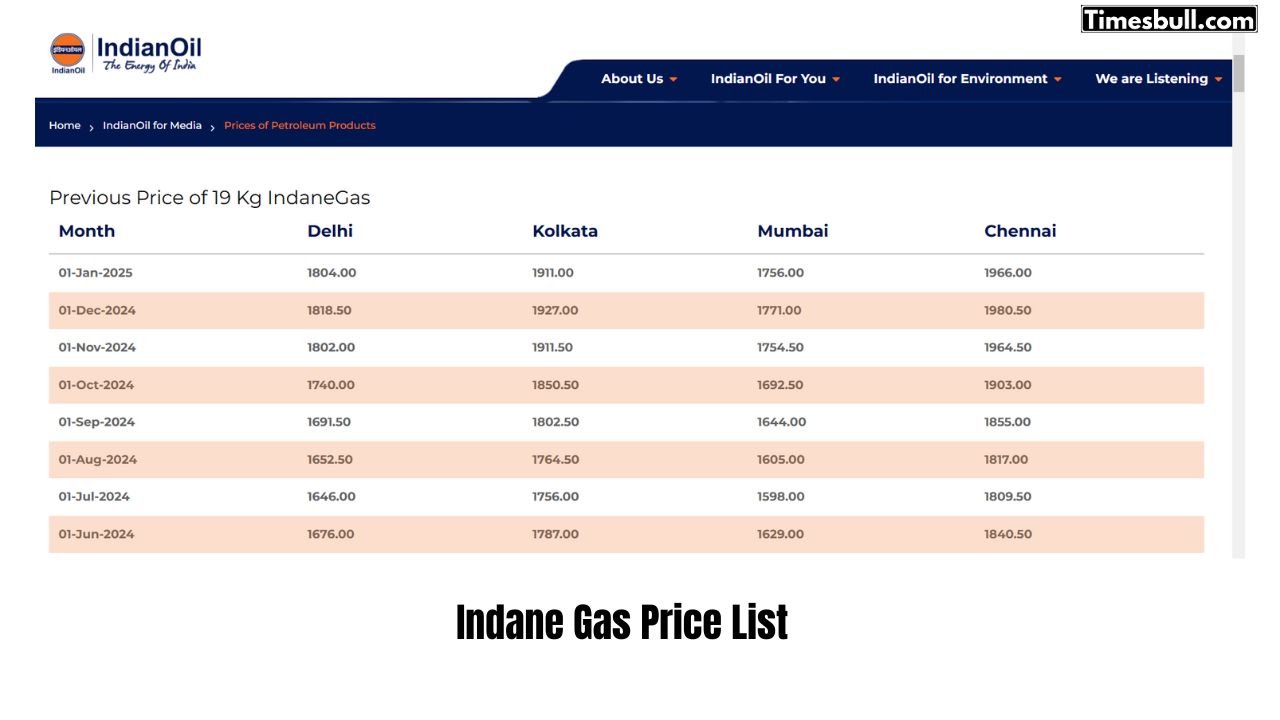
Task: Click the Month column header
Action: 87,231
